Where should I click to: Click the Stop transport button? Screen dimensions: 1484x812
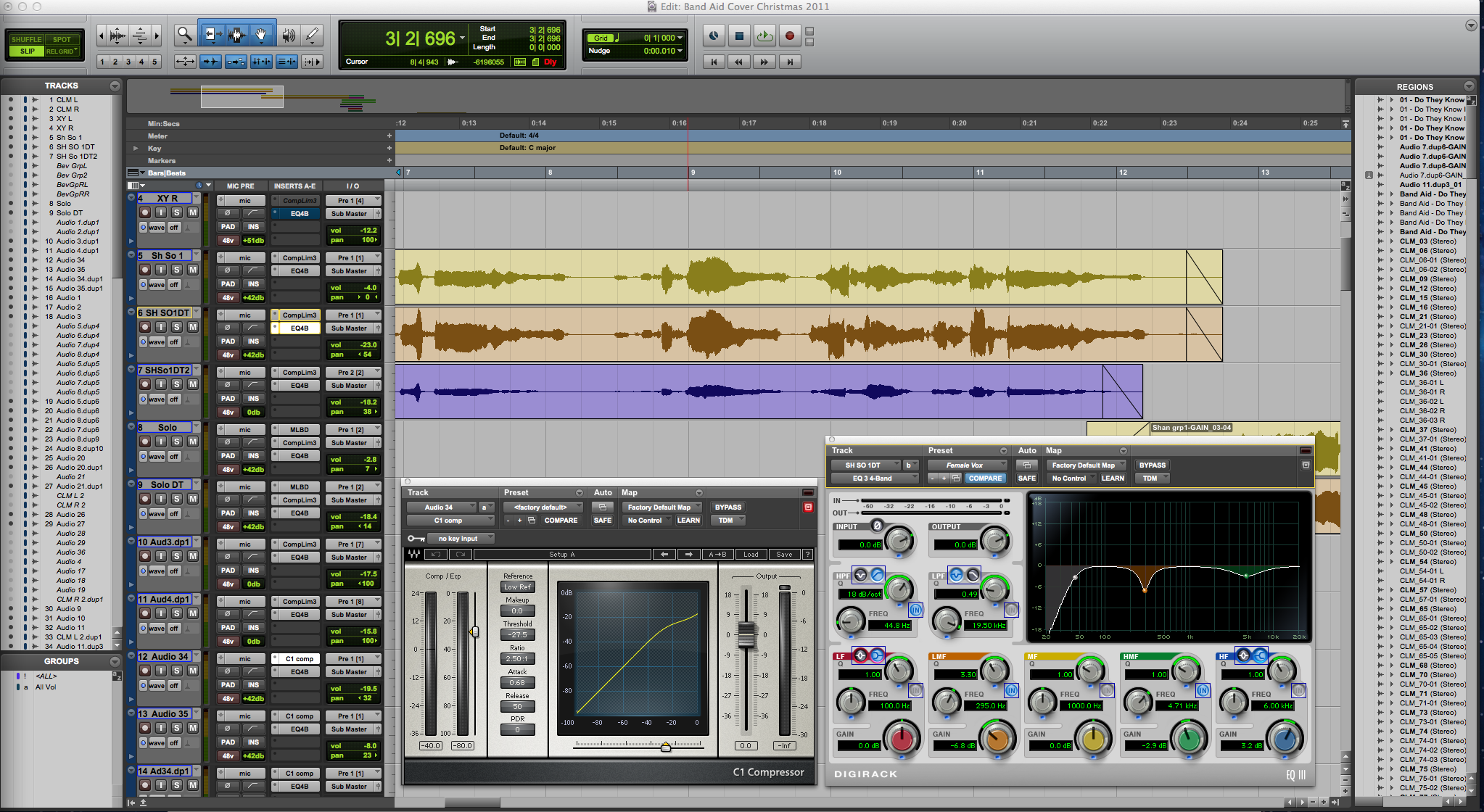[x=739, y=36]
